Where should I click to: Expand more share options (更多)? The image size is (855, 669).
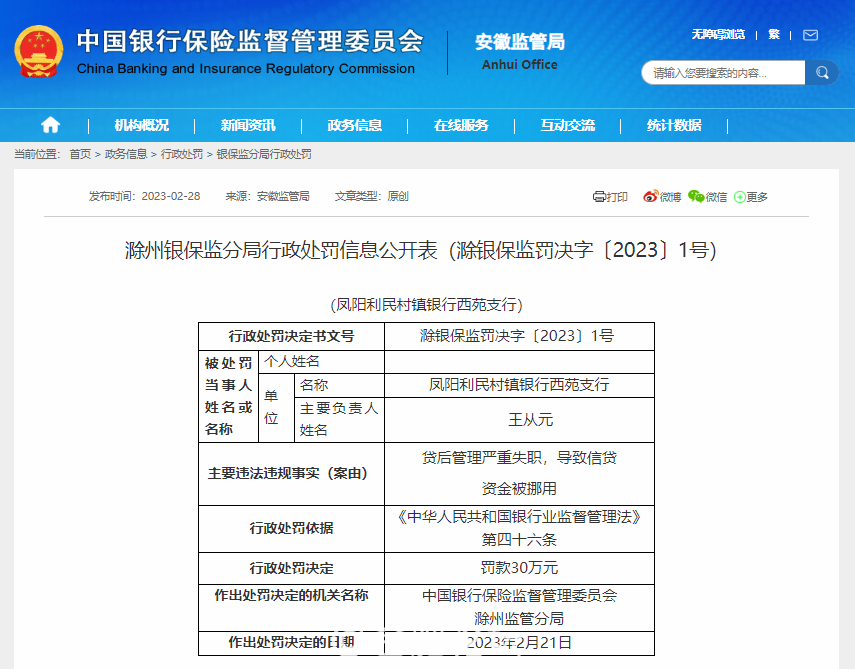(x=751, y=197)
